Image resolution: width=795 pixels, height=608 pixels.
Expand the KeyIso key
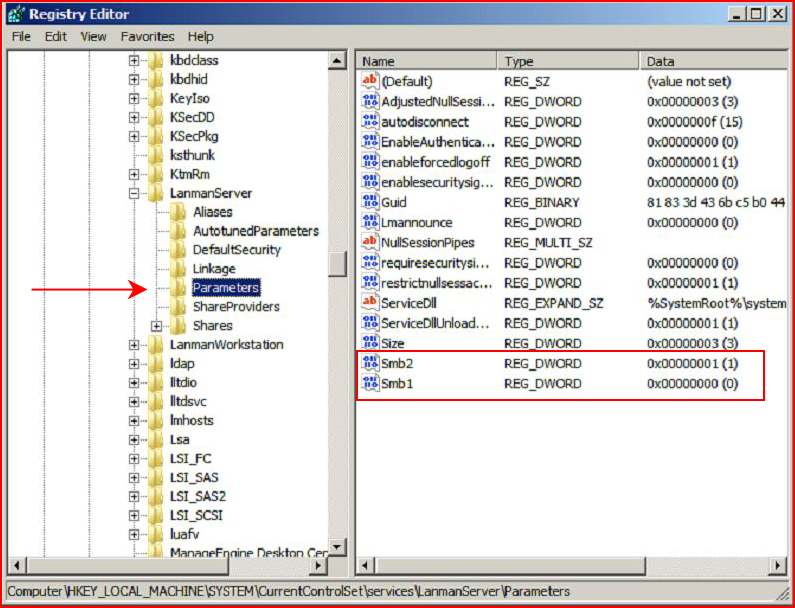[x=134, y=99]
